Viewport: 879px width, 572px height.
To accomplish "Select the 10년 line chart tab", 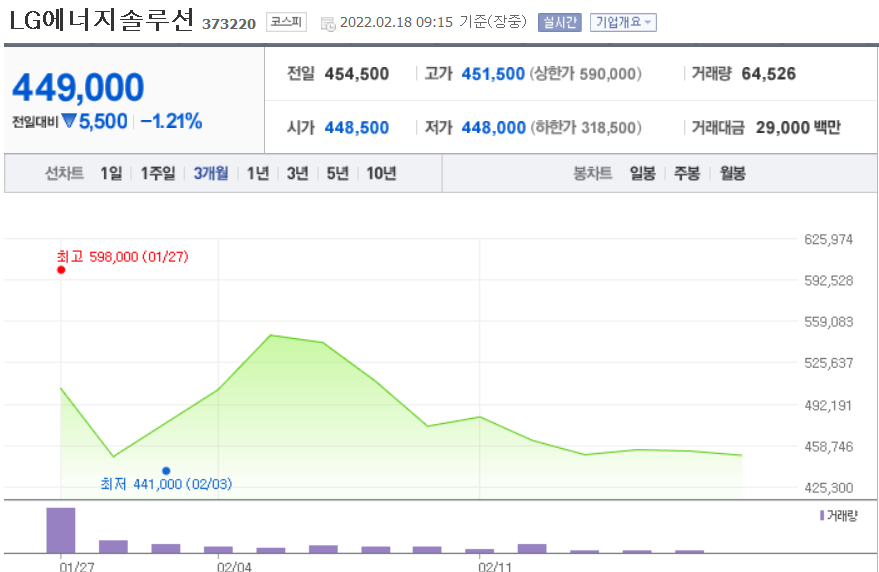I will (x=381, y=173).
